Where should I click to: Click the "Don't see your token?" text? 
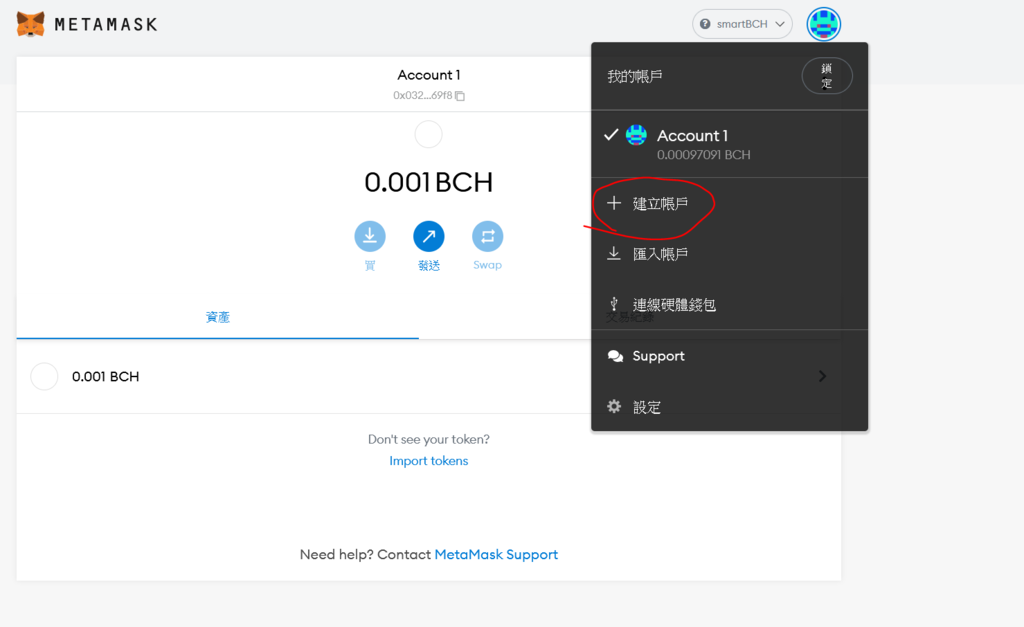[428, 439]
